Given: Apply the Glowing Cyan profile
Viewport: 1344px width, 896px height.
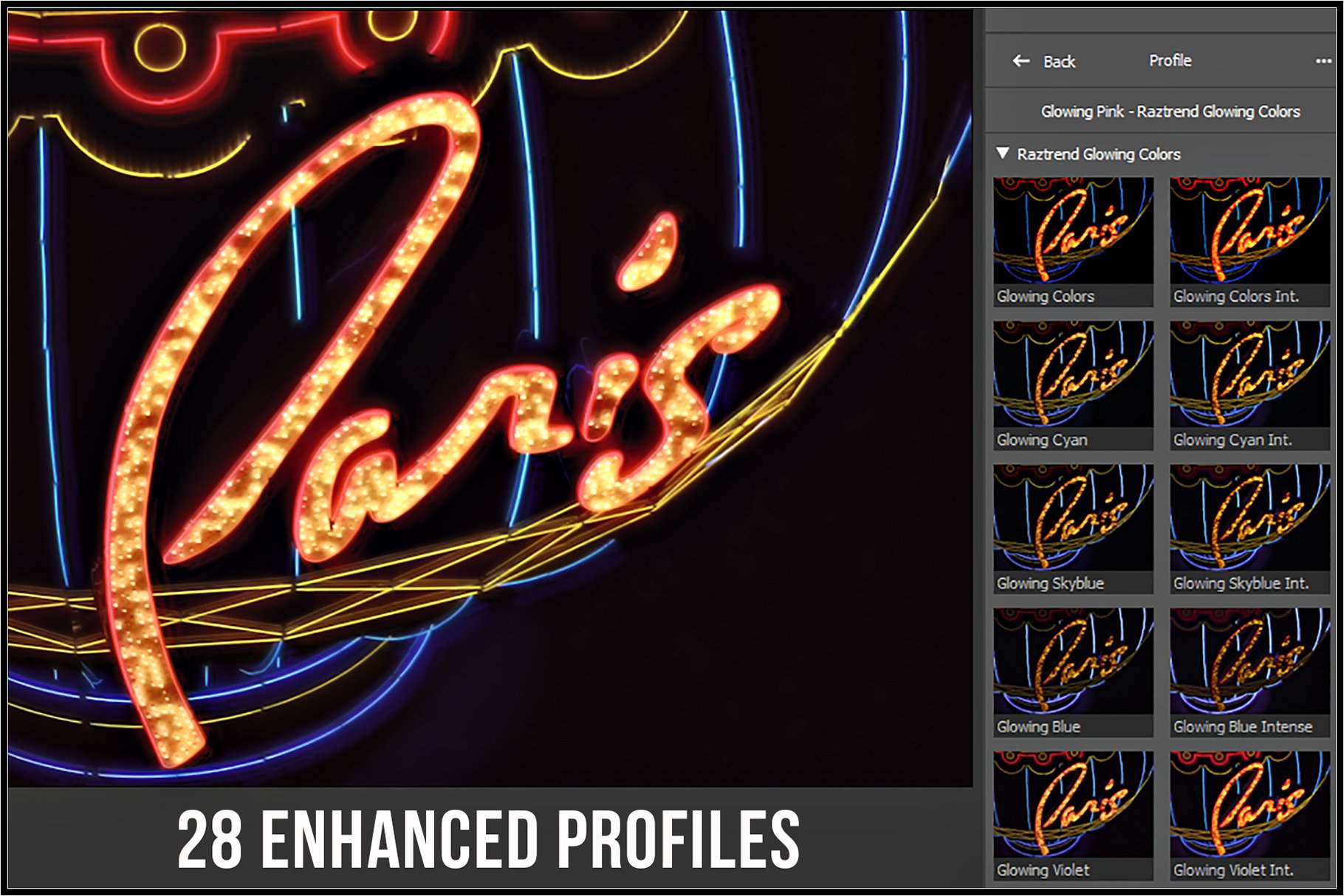Looking at the screenshot, I should pos(1073,385).
